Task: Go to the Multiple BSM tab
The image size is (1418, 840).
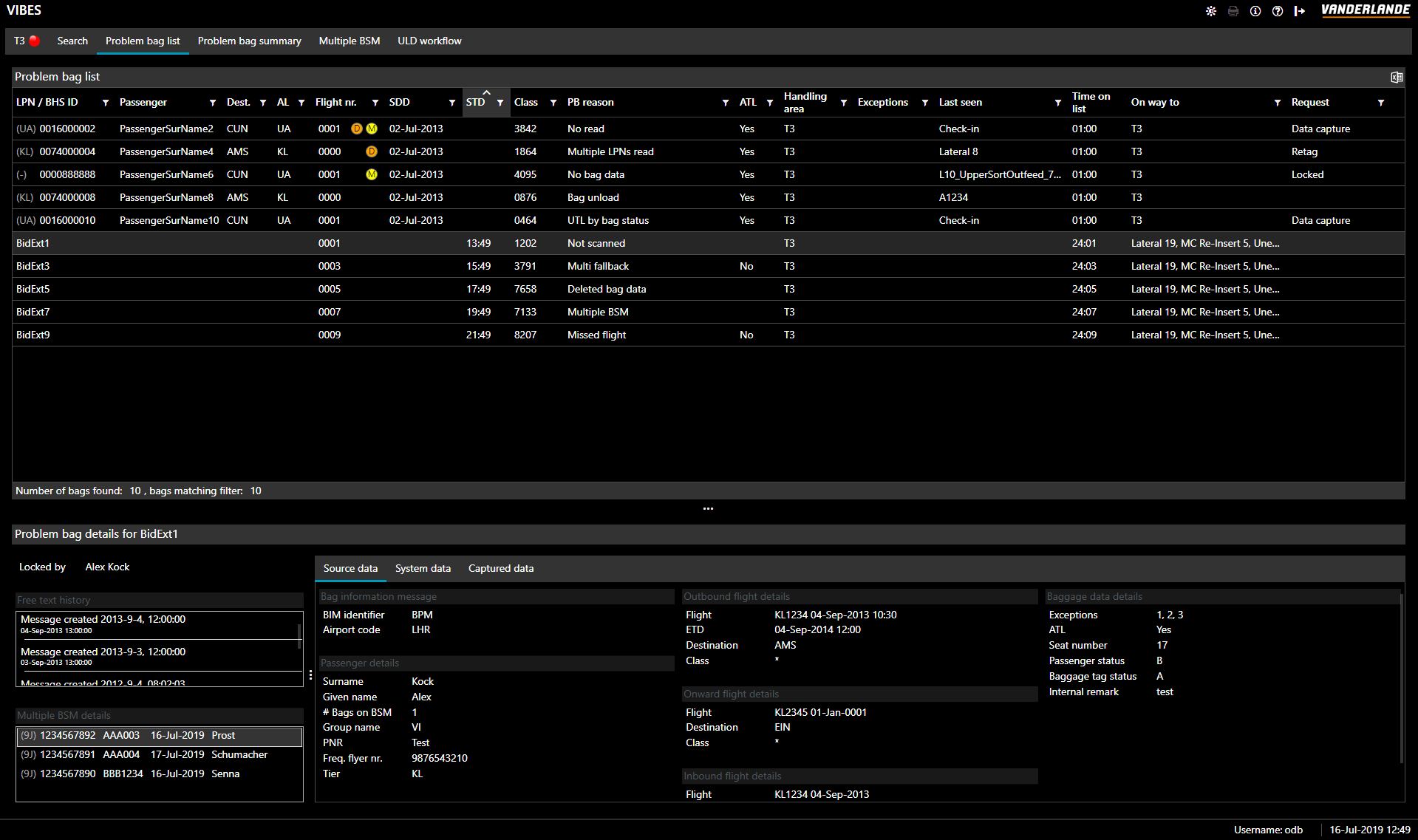Action: pyautogui.click(x=350, y=41)
